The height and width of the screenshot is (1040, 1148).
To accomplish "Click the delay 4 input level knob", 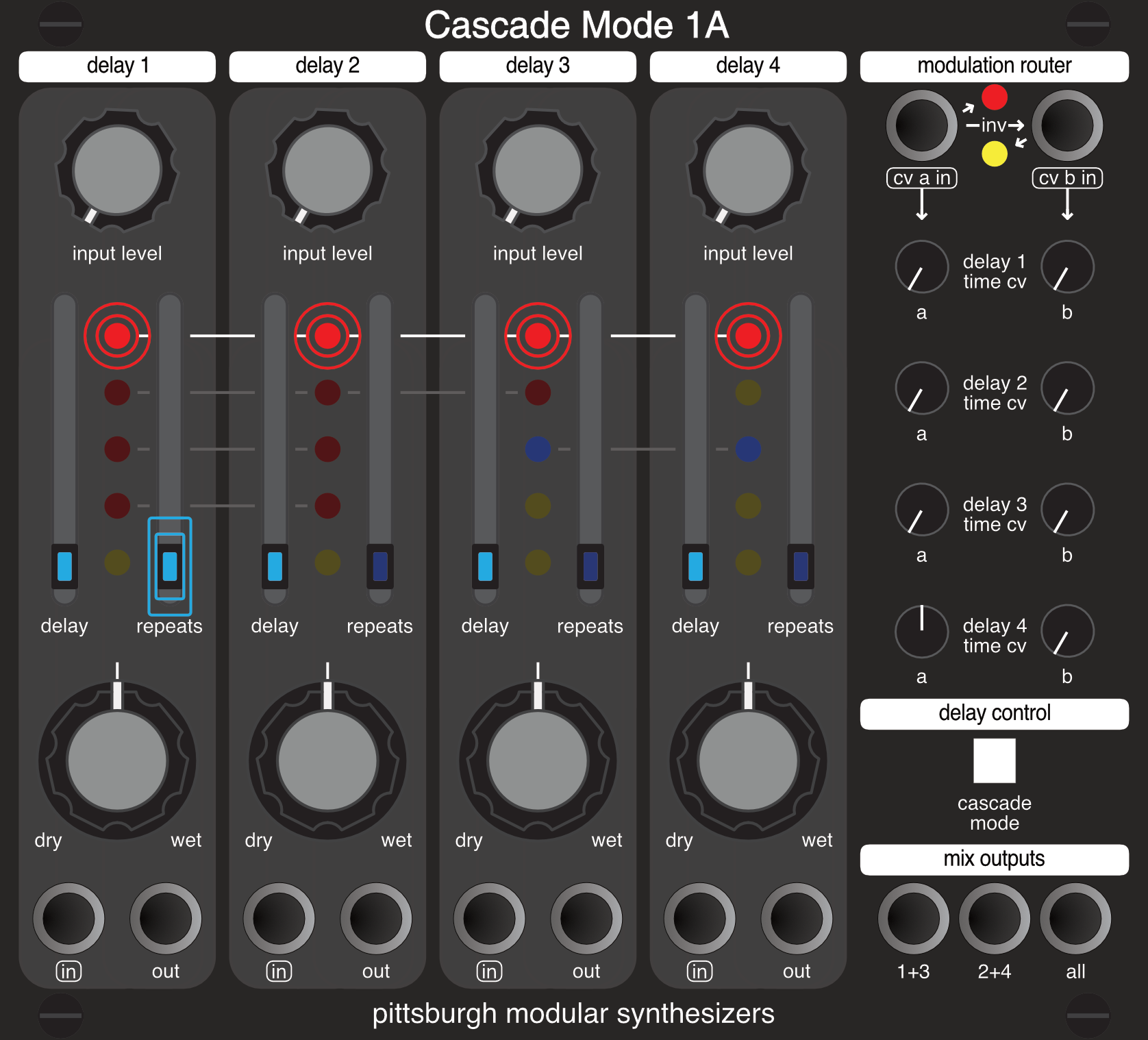I will pyautogui.click(x=748, y=170).
